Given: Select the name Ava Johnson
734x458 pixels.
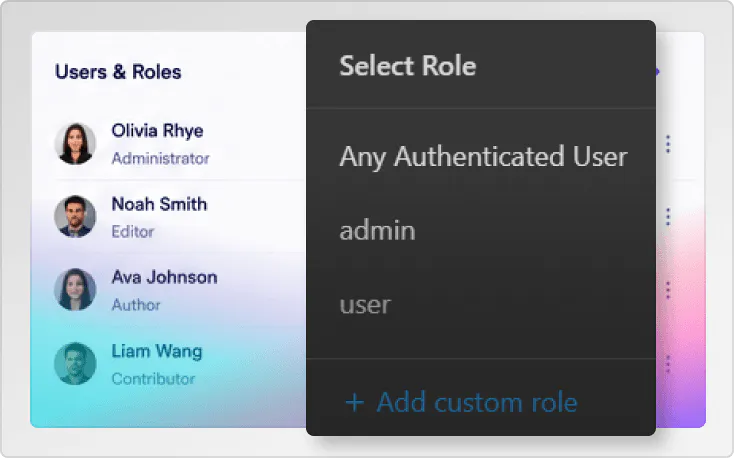Looking at the screenshot, I should click(164, 277).
